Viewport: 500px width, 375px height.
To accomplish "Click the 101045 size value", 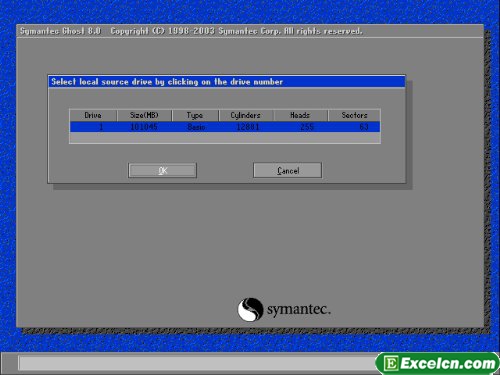I will point(144,127).
